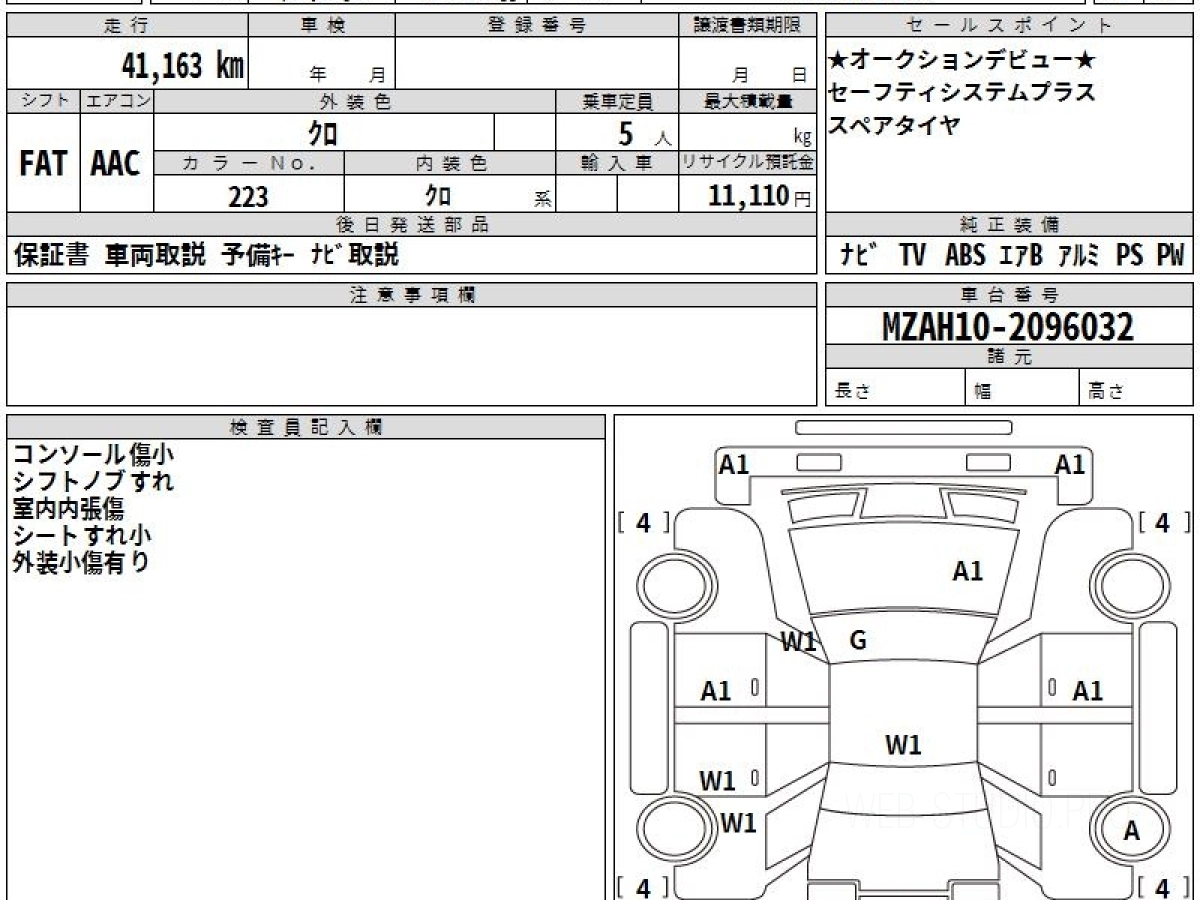Click the 輸入車 header
Screen dimensions: 1200x900
(617, 164)
